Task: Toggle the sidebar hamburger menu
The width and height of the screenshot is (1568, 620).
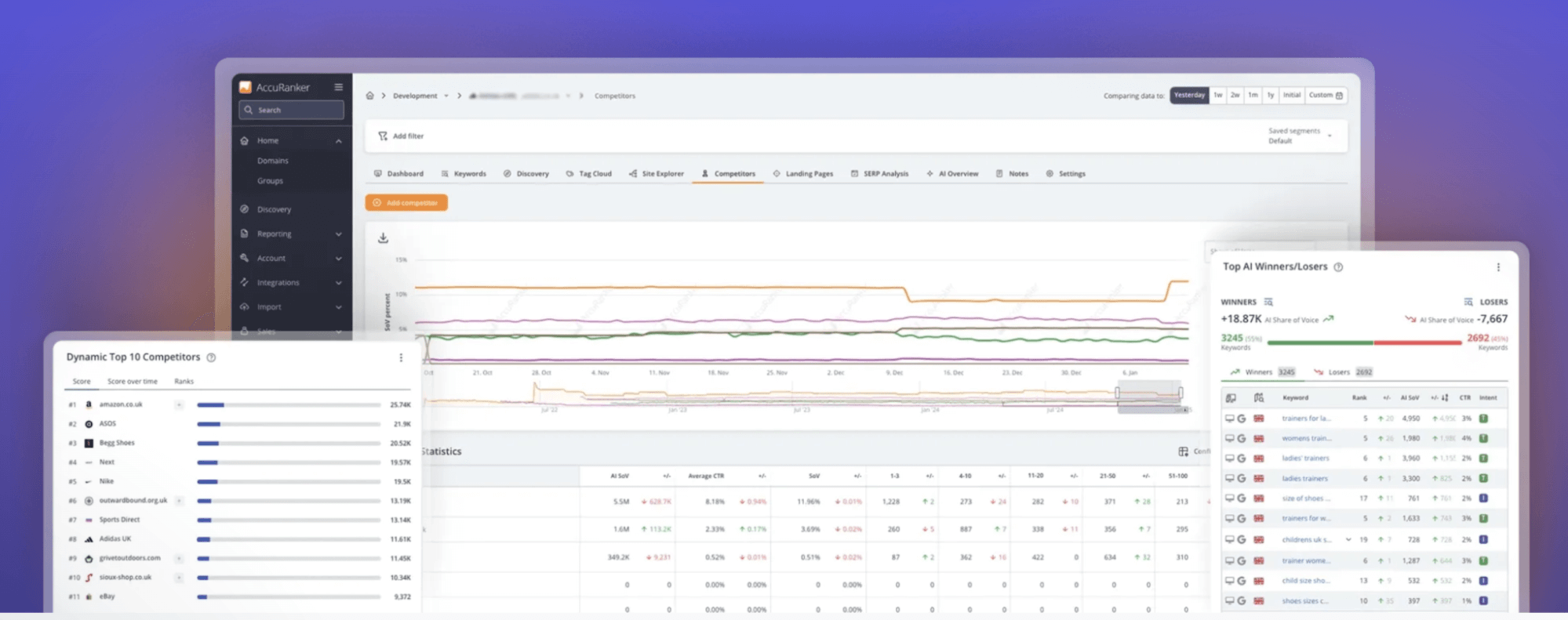Action: coord(338,87)
